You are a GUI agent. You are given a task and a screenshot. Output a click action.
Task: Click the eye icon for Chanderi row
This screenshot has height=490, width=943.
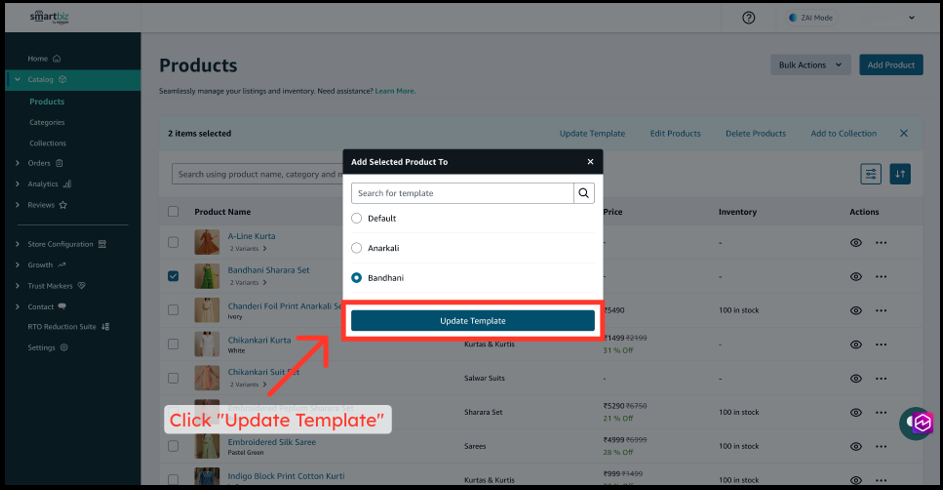(856, 311)
